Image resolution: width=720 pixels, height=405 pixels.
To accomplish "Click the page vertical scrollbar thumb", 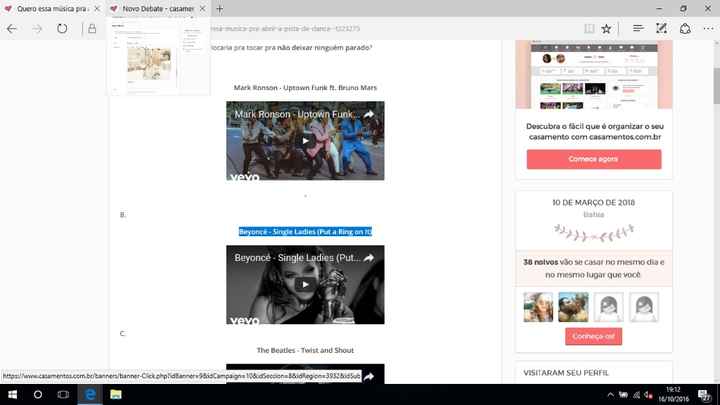I will pyautogui.click(x=716, y=86).
